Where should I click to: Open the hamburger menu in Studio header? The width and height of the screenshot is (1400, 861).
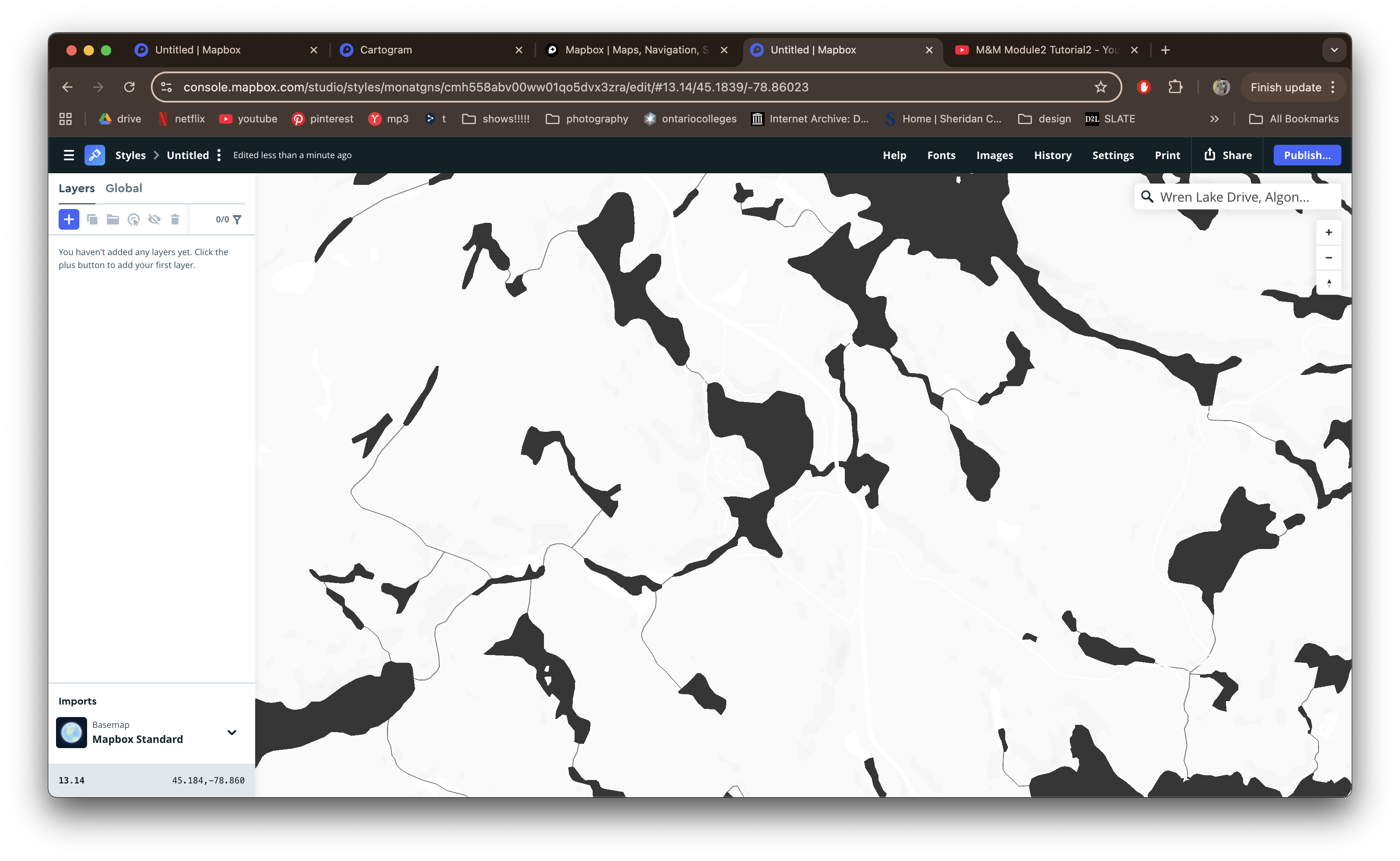[69, 155]
